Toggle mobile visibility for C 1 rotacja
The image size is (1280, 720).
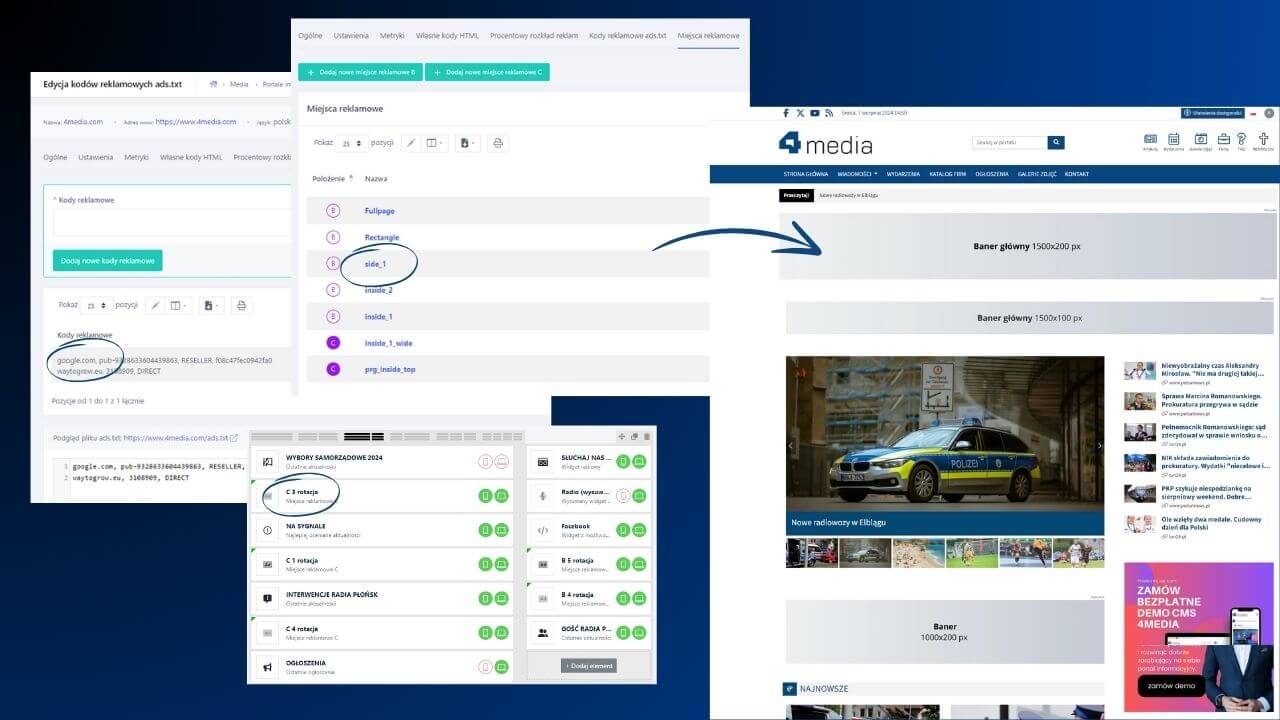(485, 564)
